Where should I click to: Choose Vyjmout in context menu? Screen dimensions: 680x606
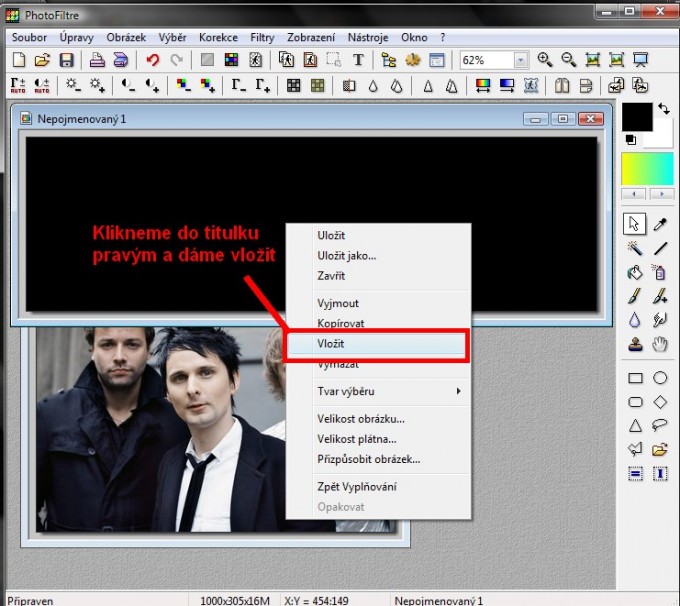pos(378,303)
